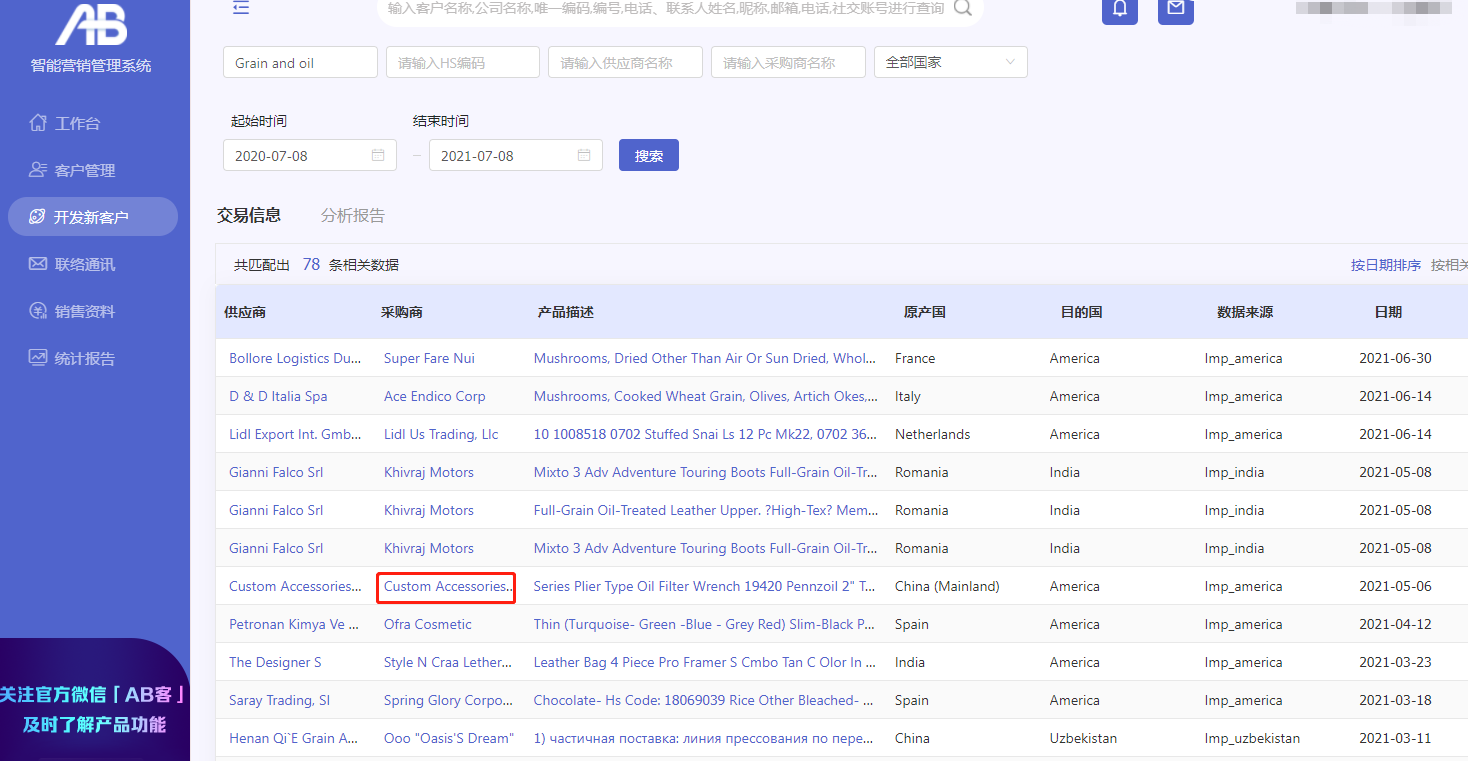Click 供应商 column header
This screenshot has width=1468, height=761.
[245, 312]
